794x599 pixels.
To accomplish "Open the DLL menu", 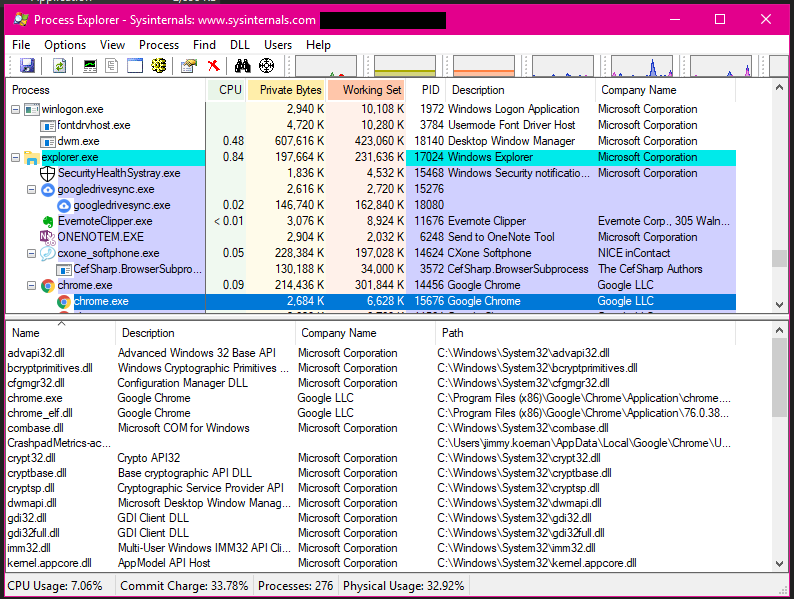I will [240, 45].
